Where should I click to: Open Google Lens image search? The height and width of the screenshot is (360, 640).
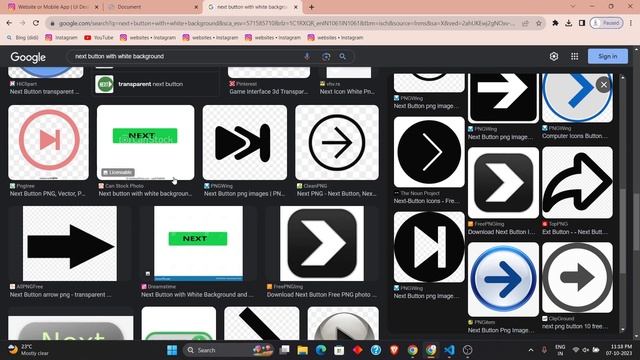pyautogui.click(x=326, y=56)
